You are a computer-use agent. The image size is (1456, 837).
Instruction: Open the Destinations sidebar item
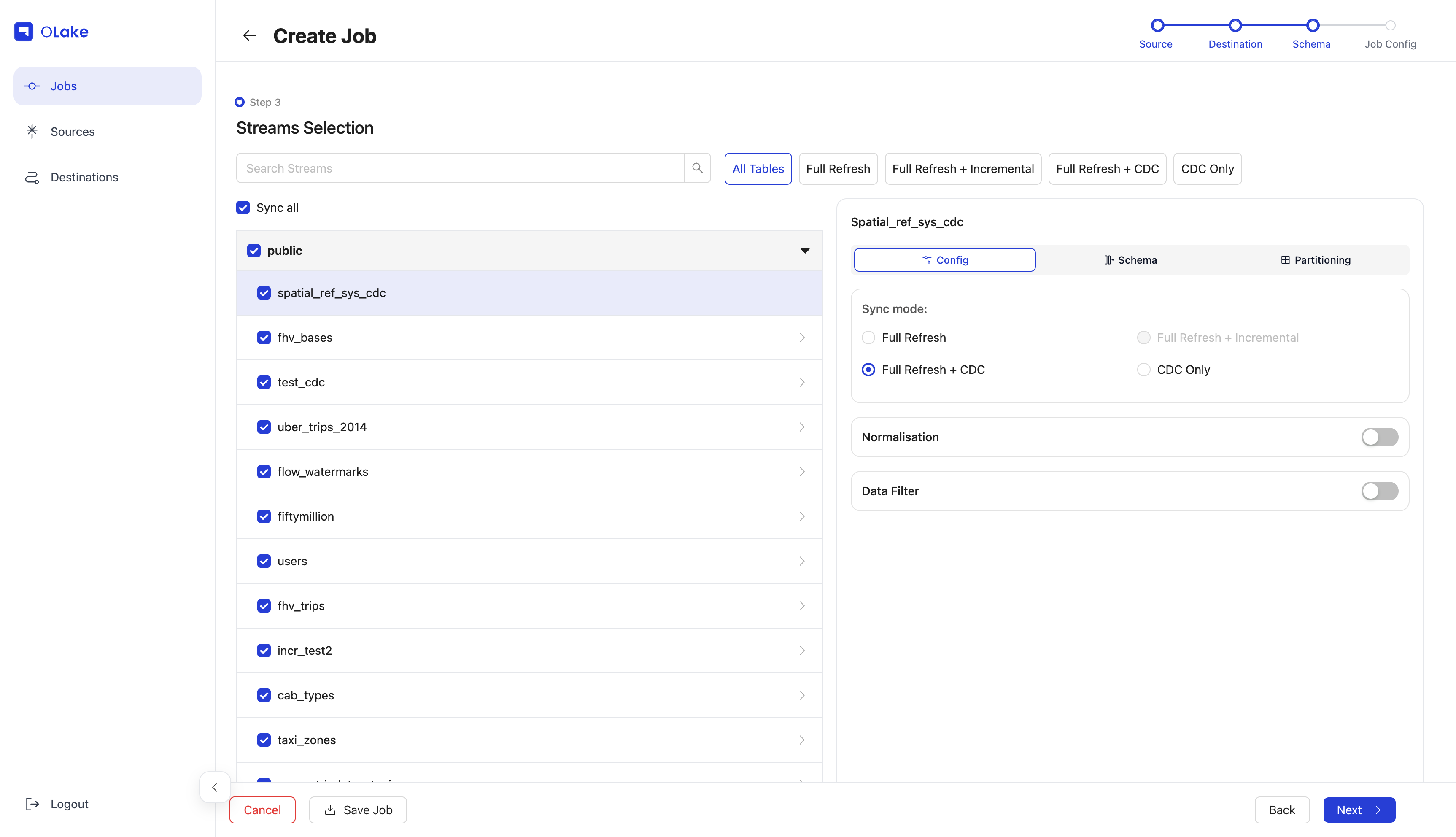pyautogui.click(x=108, y=177)
